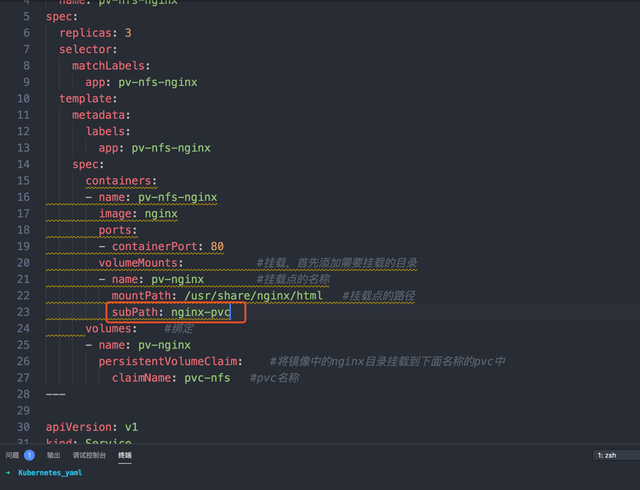The image size is (640, 490).
Task: Select the 终端 terminal tab
Action: tap(125, 455)
